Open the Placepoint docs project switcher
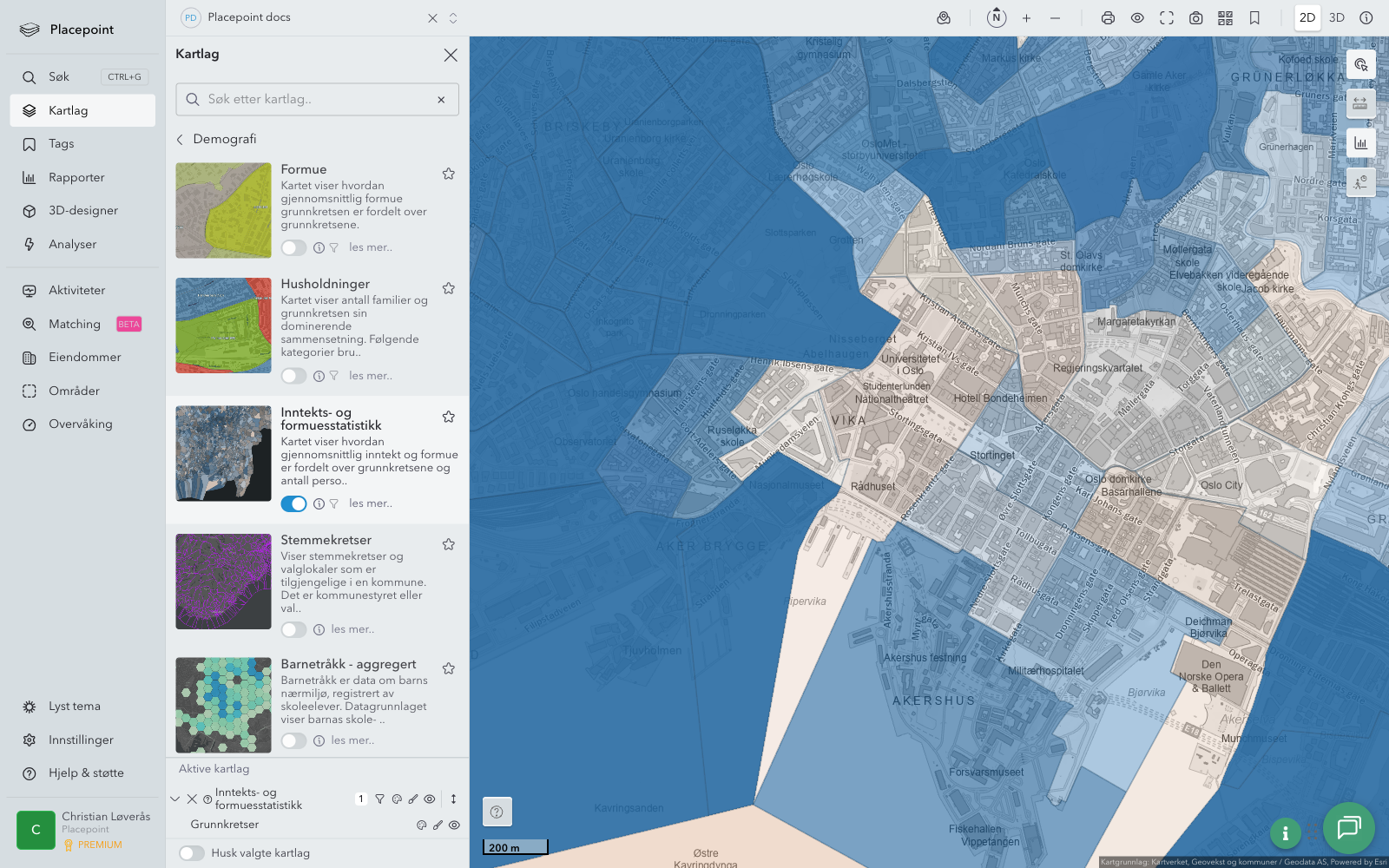This screenshot has height=868, width=1389. coord(452,17)
